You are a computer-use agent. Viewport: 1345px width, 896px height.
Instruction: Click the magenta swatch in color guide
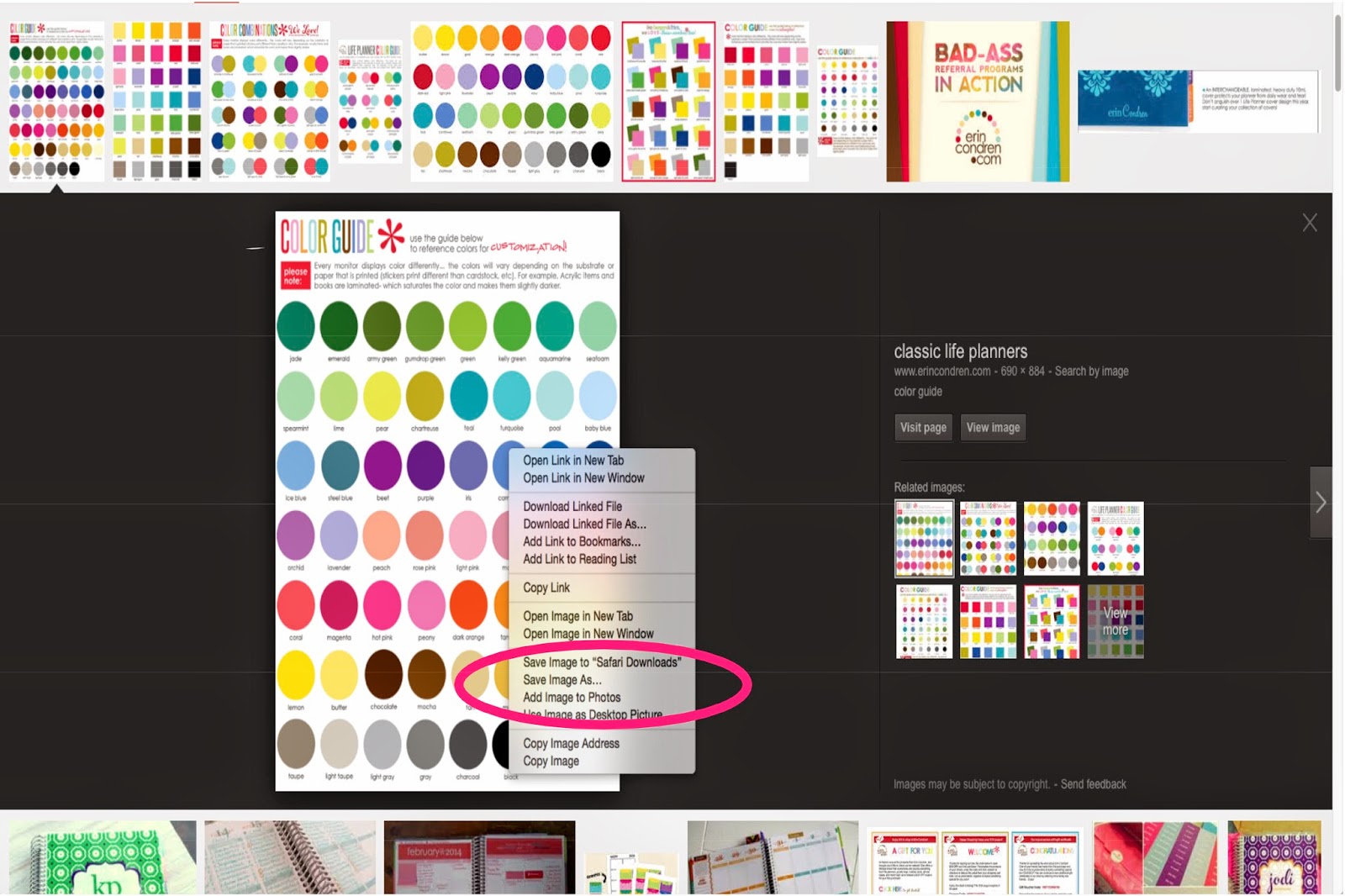coord(339,605)
